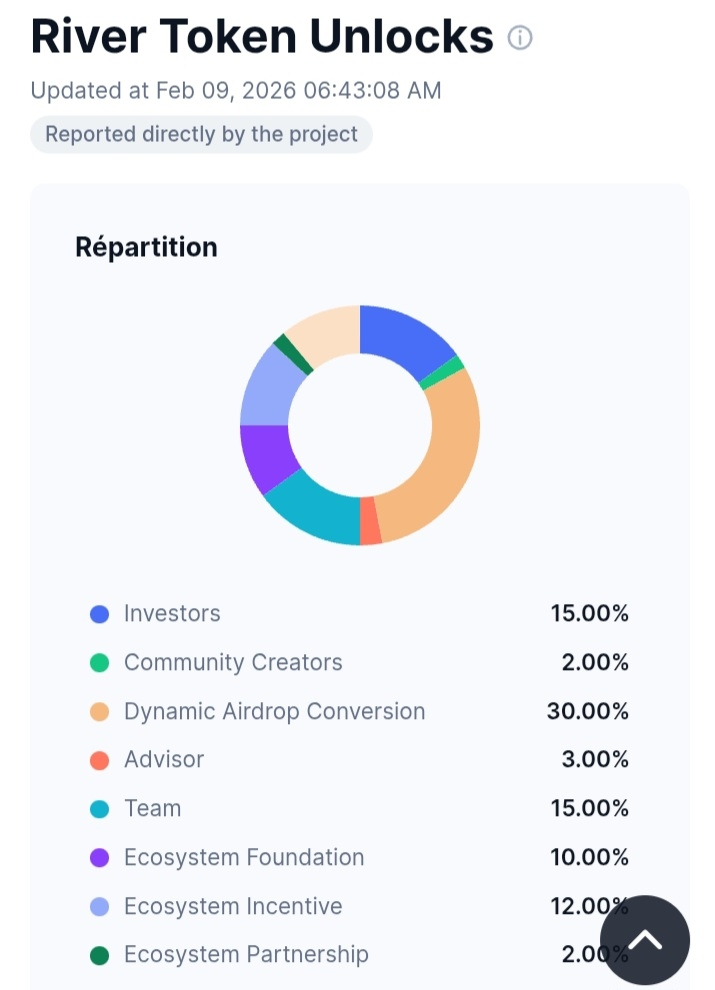Click the Ecosystem Incentive legend label

[233, 907]
